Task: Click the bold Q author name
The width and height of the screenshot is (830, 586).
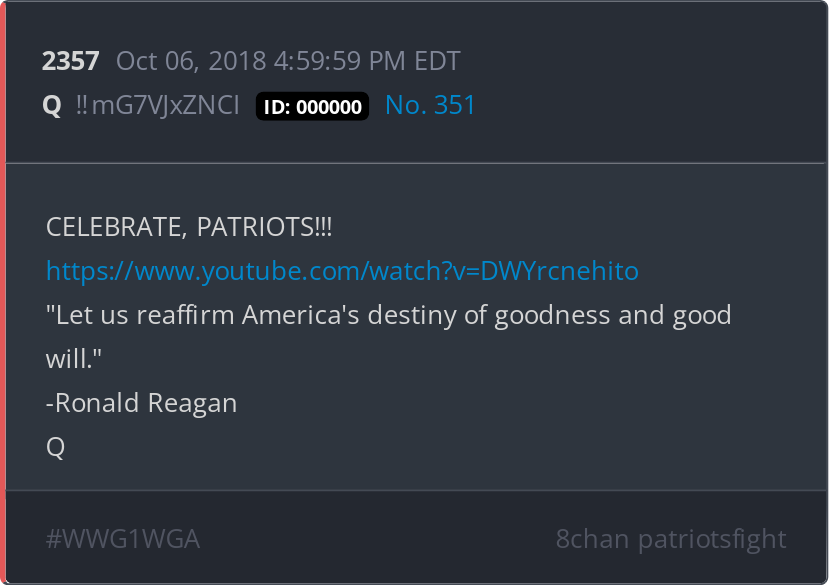Action: (x=52, y=106)
